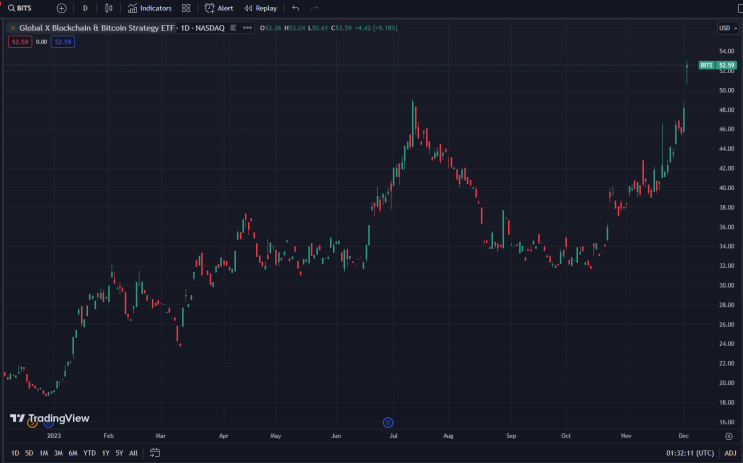Click the add symbol plus icon

(x=62, y=8)
